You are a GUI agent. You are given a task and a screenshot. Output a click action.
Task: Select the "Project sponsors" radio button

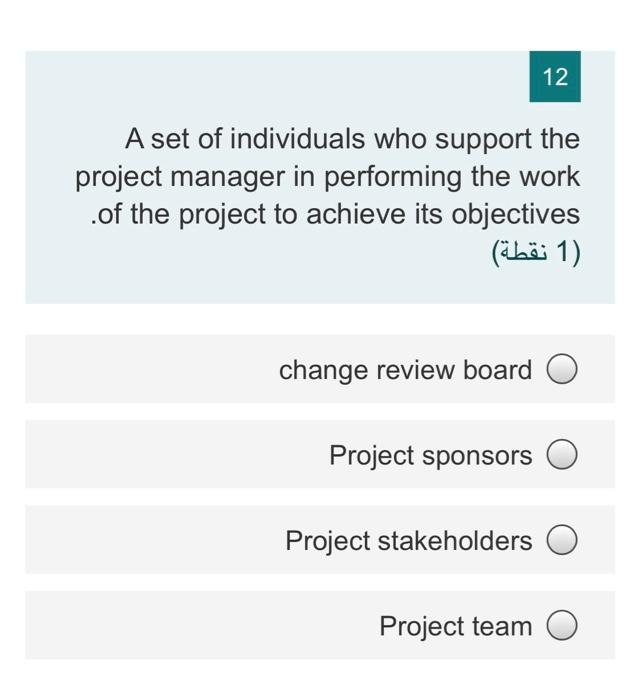point(562,456)
